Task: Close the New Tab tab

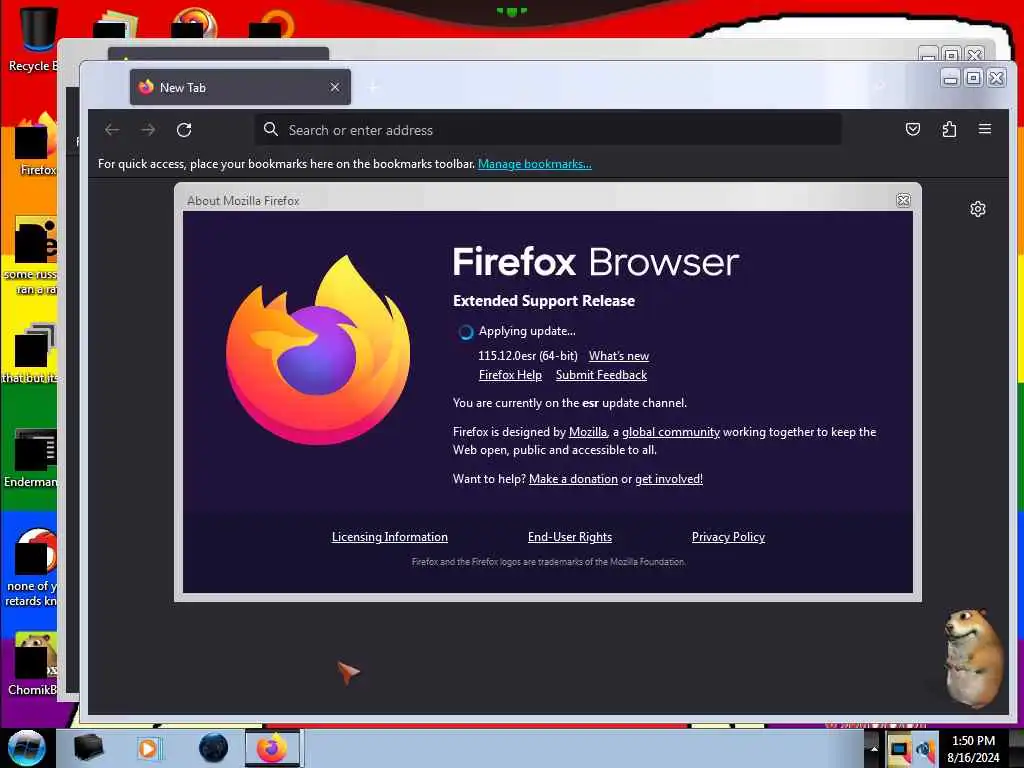Action: coord(334,87)
